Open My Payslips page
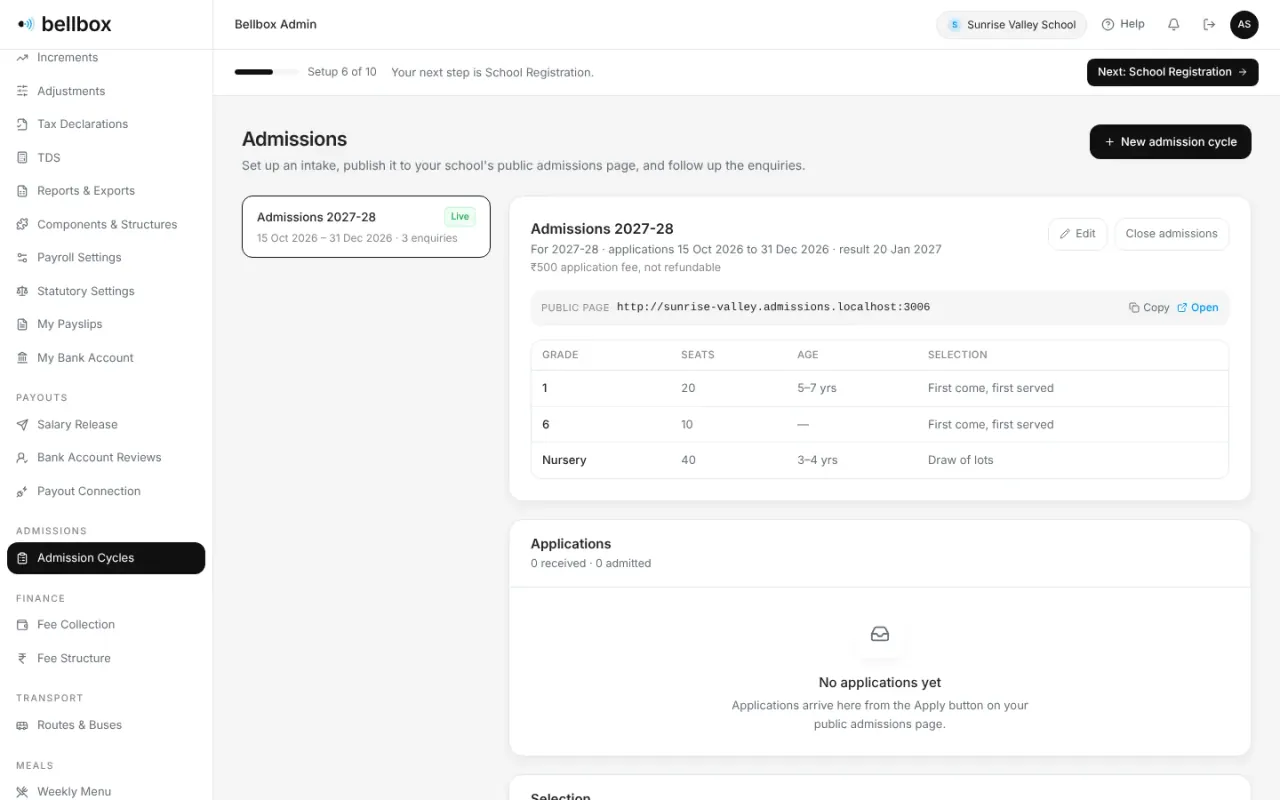The image size is (1280, 800). [106, 324]
